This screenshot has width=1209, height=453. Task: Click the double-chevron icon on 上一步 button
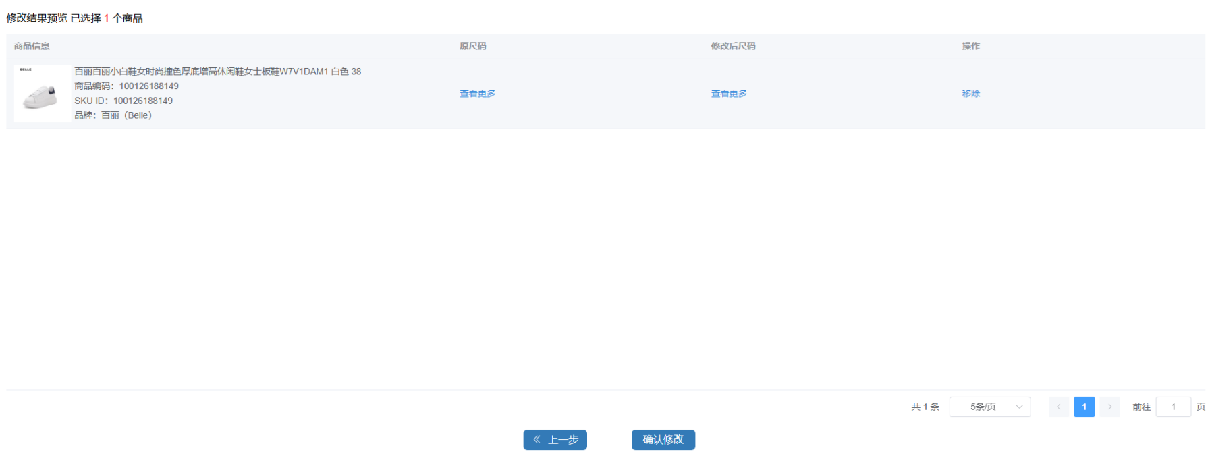[536, 440]
